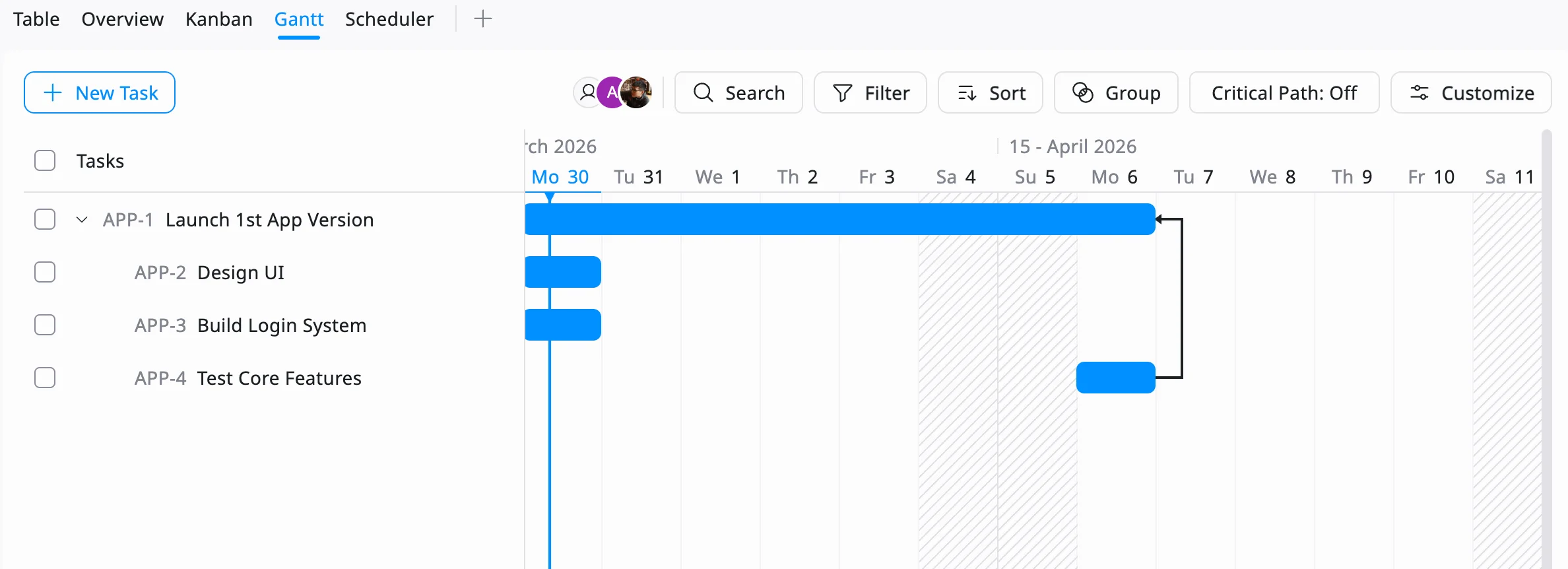Click the APP-4 Test Core Features Gantt bar
1568x569 pixels.
(1115, 378)
